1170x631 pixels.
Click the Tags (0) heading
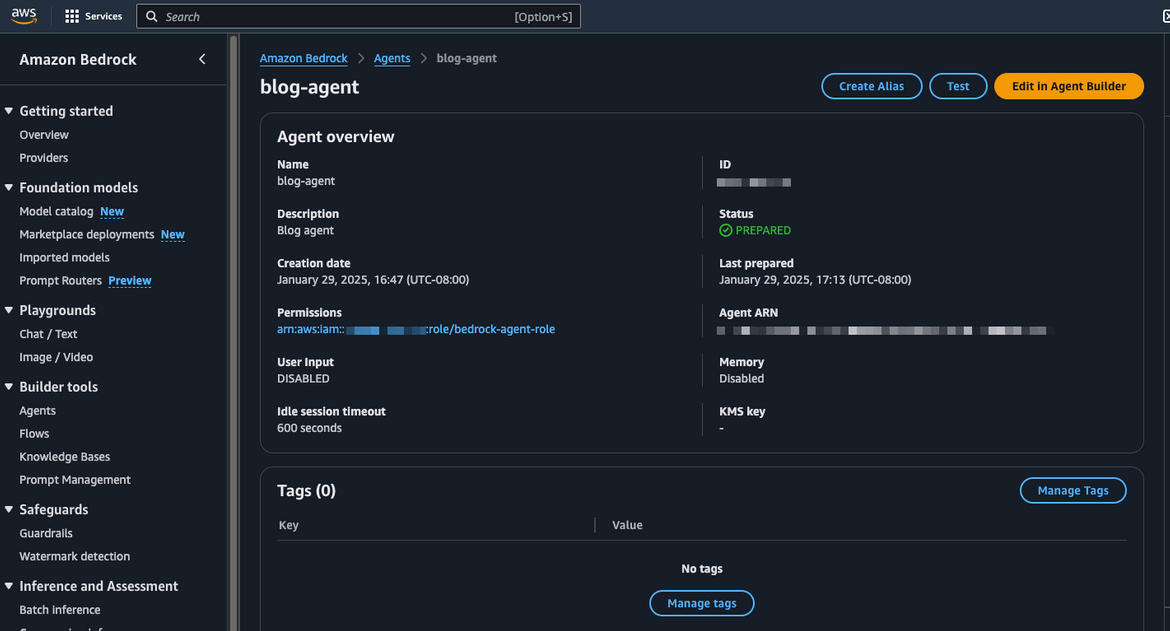(x=307, y=491)
